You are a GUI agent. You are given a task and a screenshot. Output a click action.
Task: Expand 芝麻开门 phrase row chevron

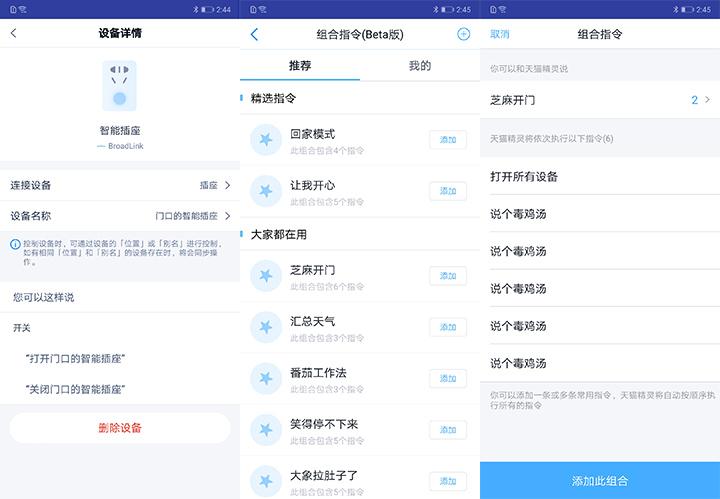pos(708,100)
